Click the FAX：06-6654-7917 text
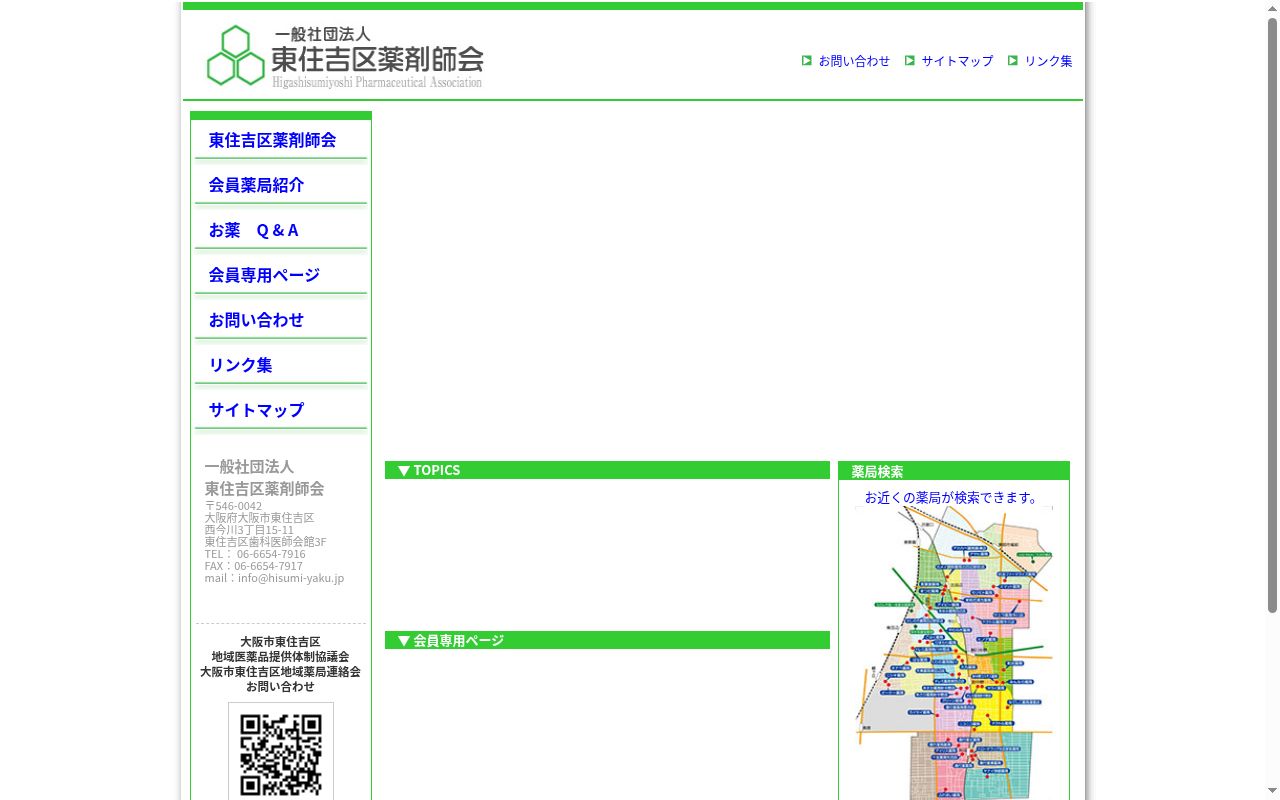The image size is (1280, 800). point(253,566)
